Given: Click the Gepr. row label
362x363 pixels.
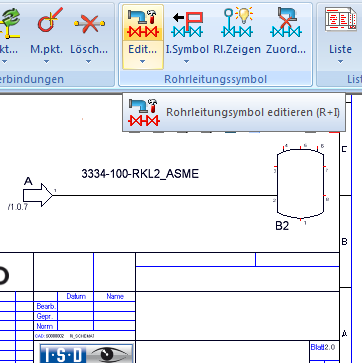Looking at the screenshot, I should click(x=44, y=316).
